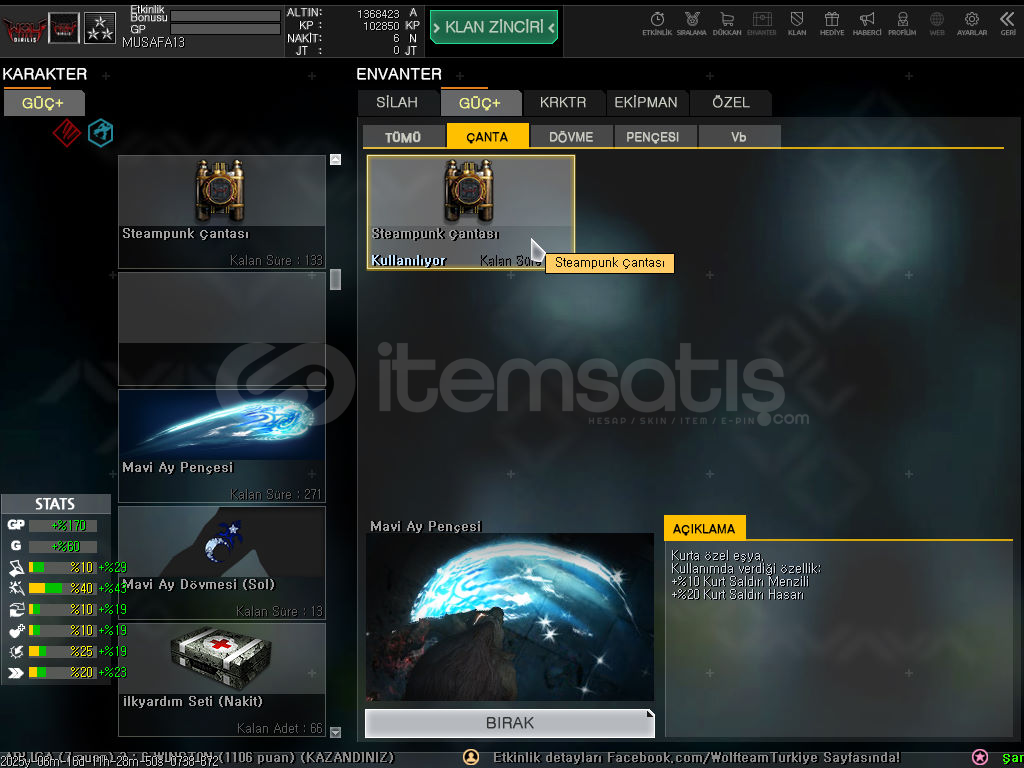Select Mavi Ay Pençesi equipped item

pyautogui.click(x=222, y=445)
